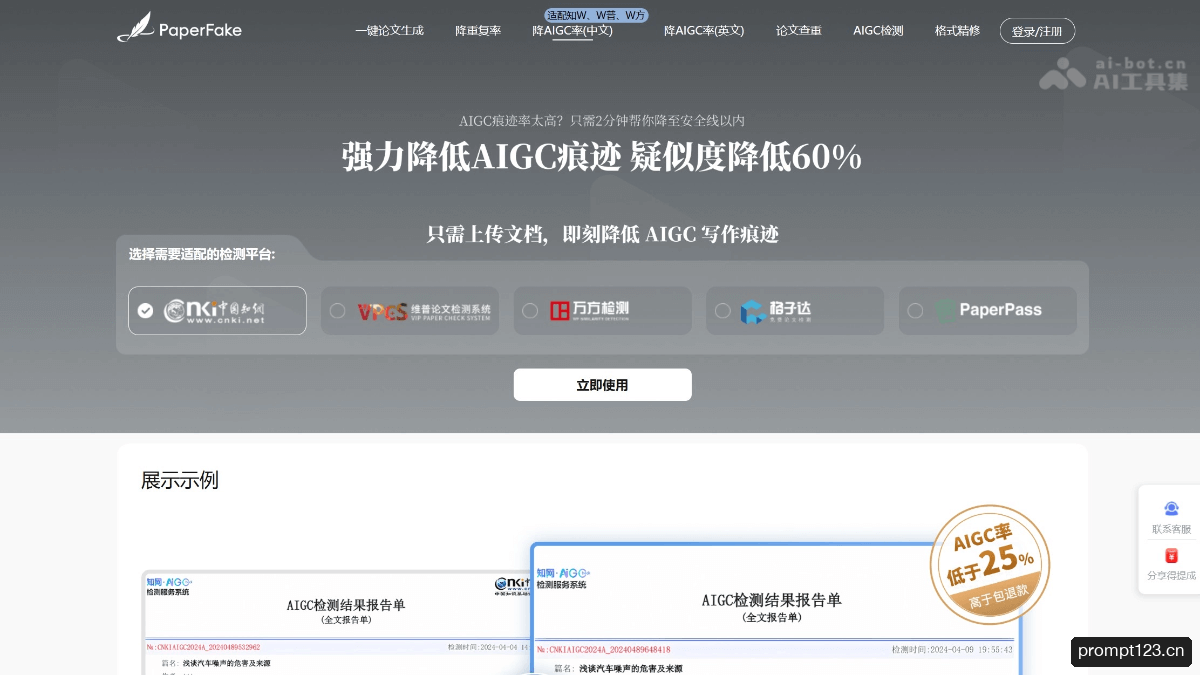
Task: Click the 万方检测 red logo icon
Action: click(559, 310)
